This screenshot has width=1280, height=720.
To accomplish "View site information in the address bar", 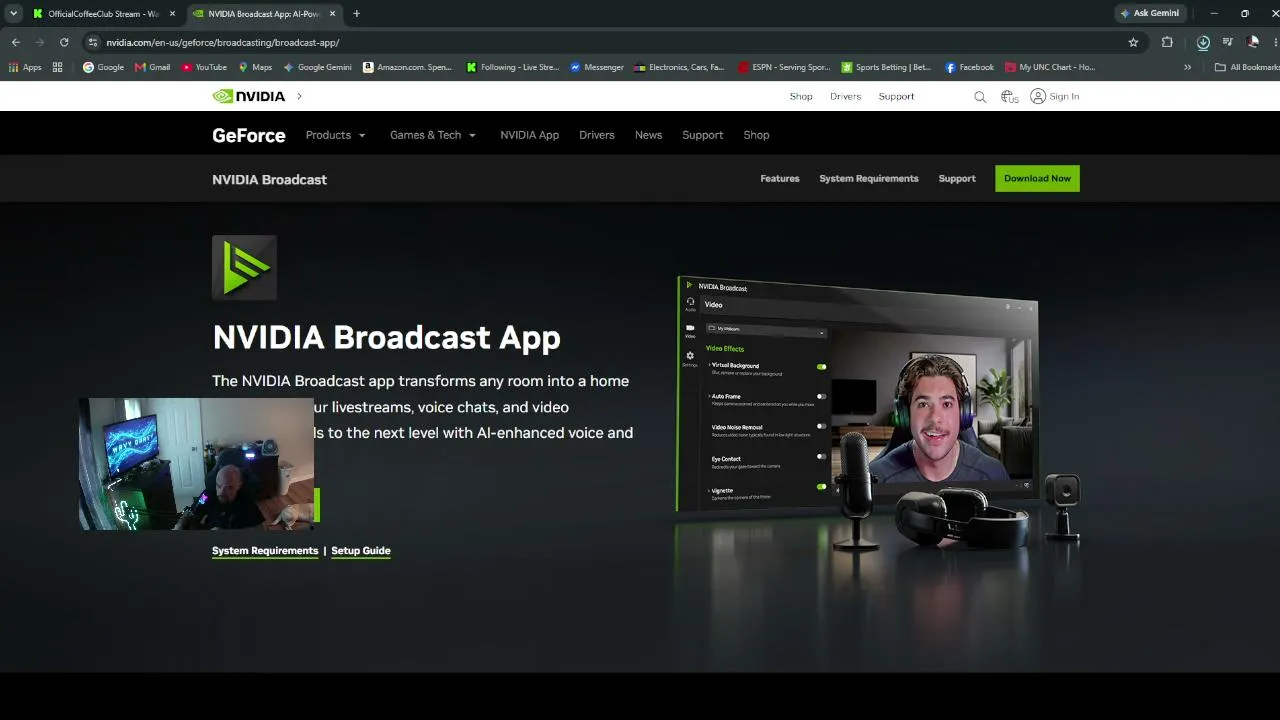I will 93,42.
